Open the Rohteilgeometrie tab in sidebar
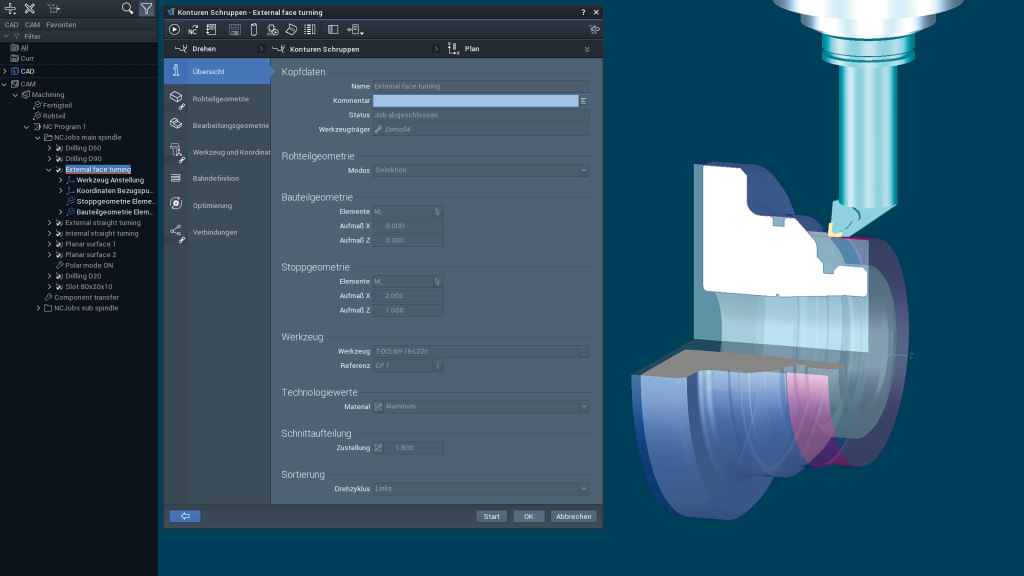 [219, 98]
